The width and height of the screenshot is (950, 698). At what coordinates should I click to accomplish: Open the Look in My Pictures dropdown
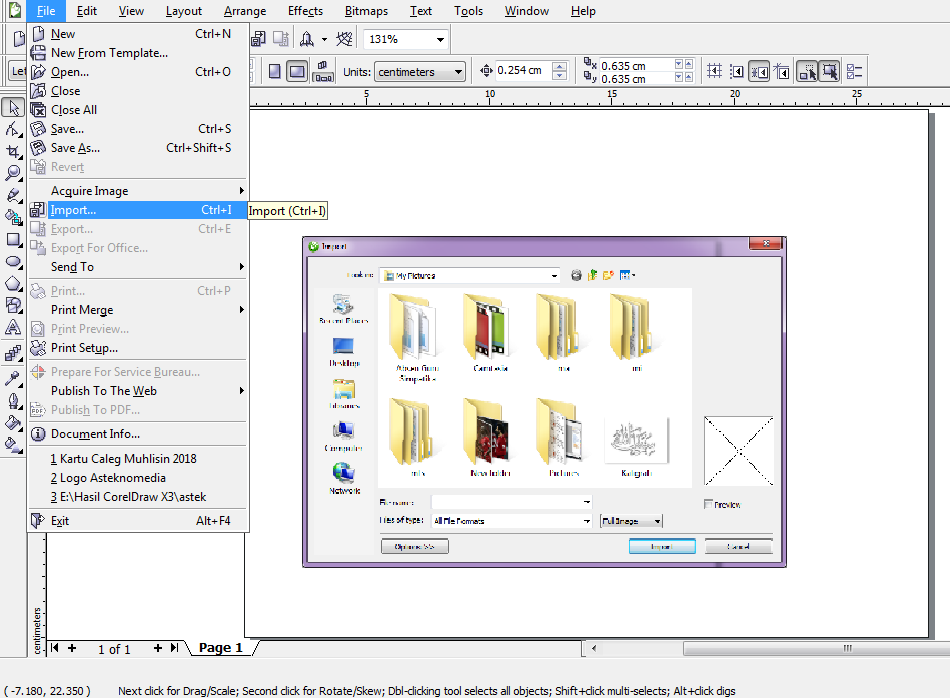(x=554, y=276)
